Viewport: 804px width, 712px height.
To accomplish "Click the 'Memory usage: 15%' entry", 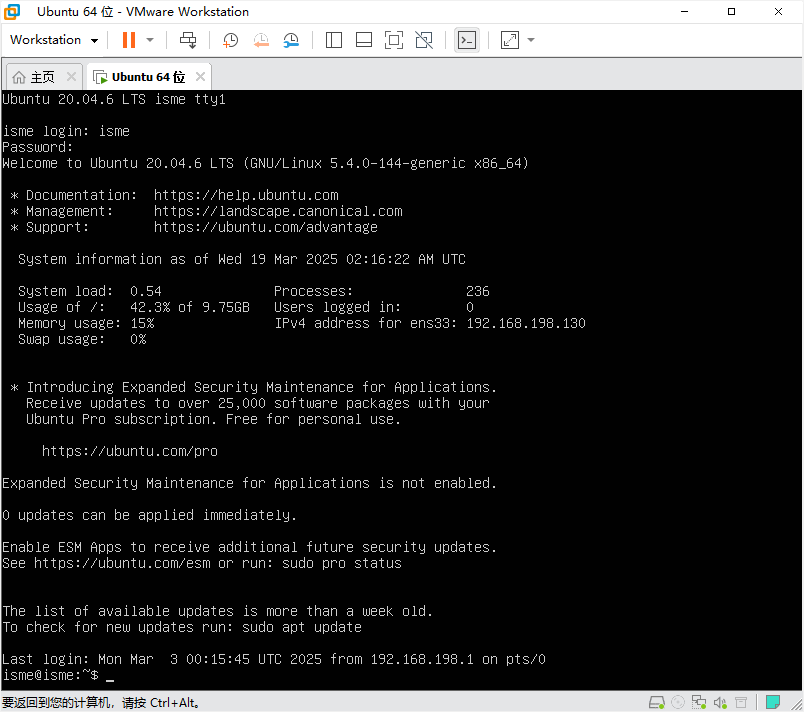I will pyautogui.click(x=86, y=323).
